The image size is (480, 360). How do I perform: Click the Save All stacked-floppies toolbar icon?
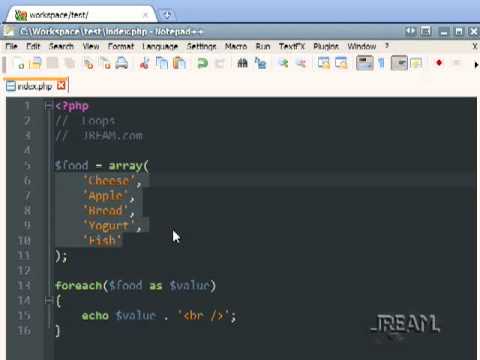(69, 63)
